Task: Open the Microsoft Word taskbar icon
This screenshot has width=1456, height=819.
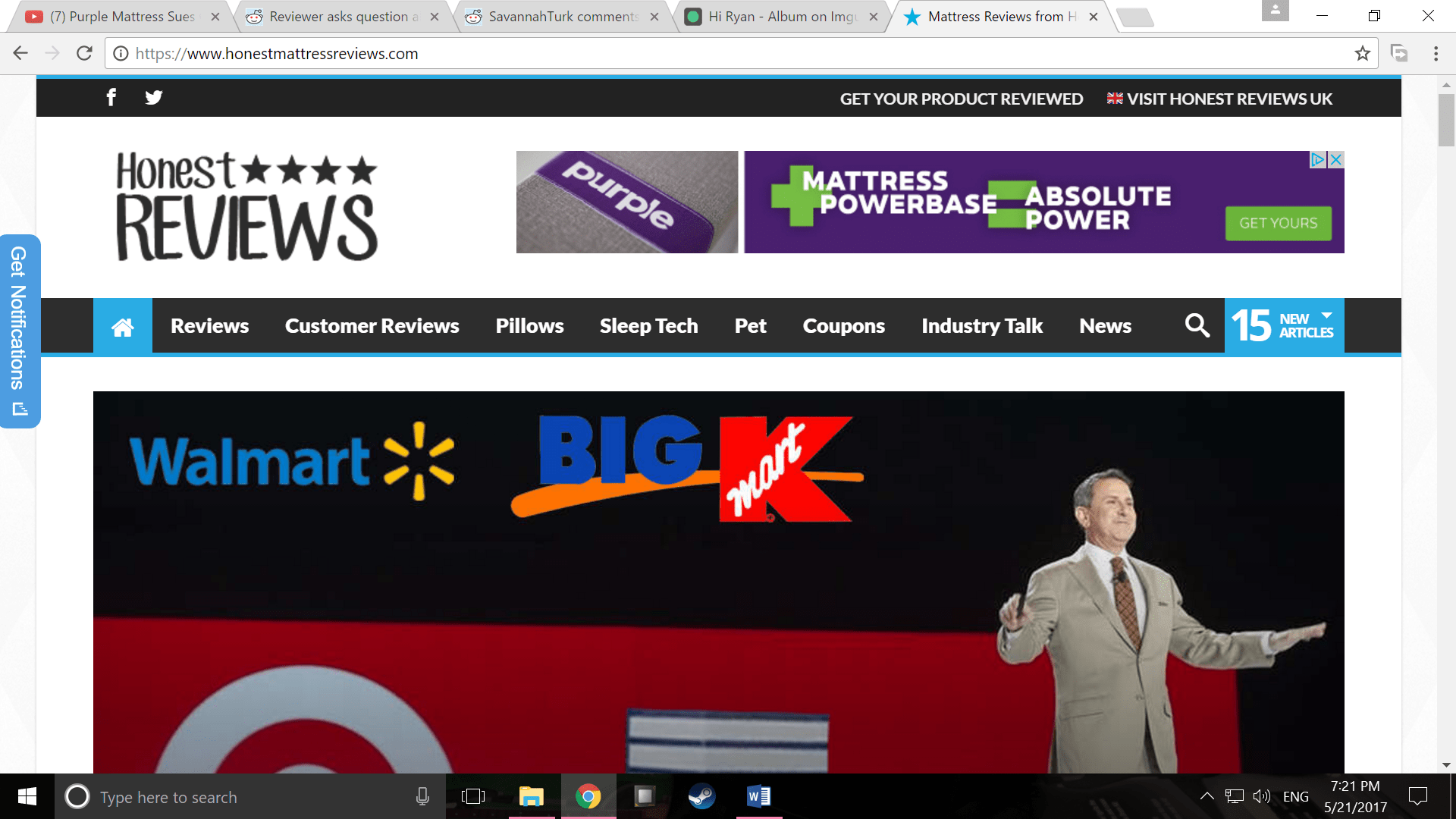Action: 758,796
